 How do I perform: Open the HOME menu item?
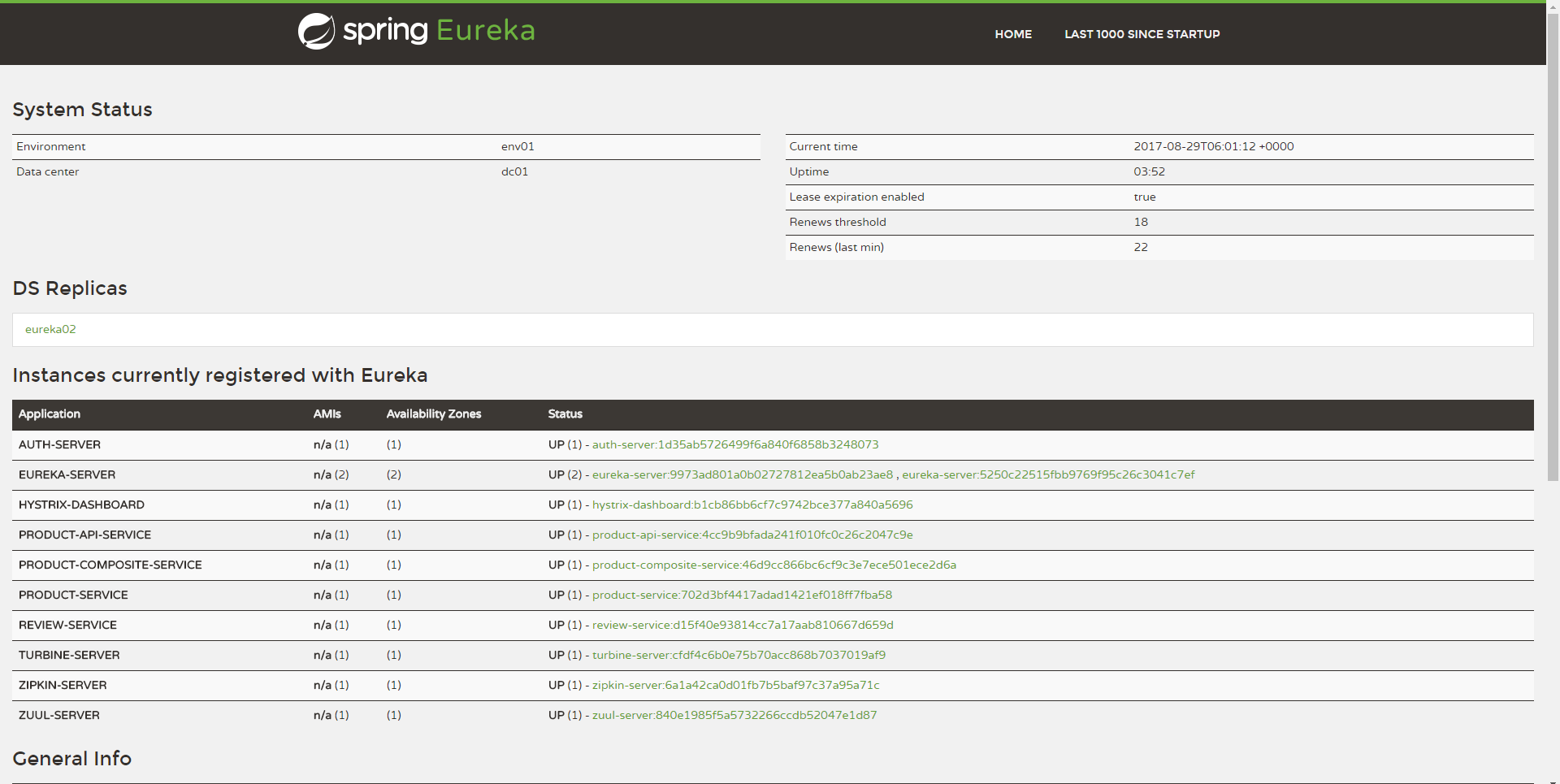click(1013, 34)
